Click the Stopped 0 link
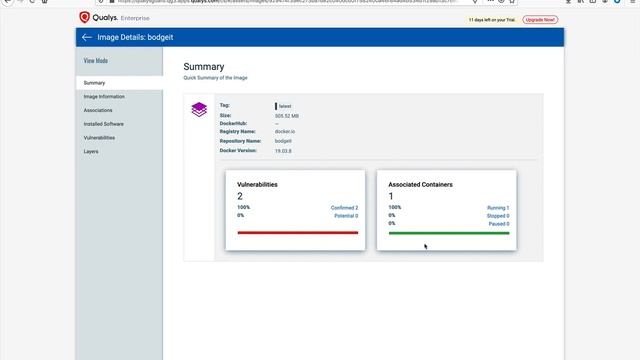Viewport: 640px width, 360px height. [498, 216]
